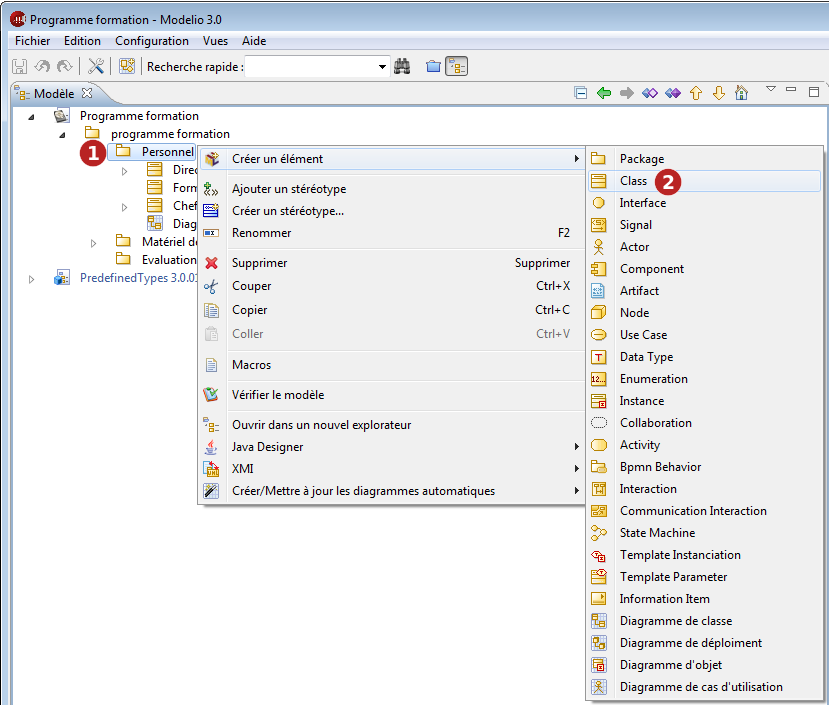Image resolution: width=829 pixels, height=705 pixels.
Task: Click the Redo arrow toolbar icon
Action: [65, 67]
